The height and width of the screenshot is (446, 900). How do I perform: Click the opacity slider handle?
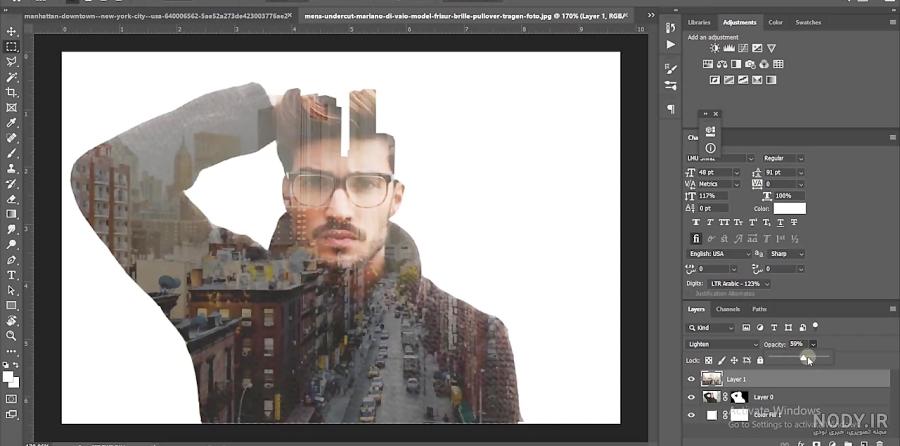804,358
